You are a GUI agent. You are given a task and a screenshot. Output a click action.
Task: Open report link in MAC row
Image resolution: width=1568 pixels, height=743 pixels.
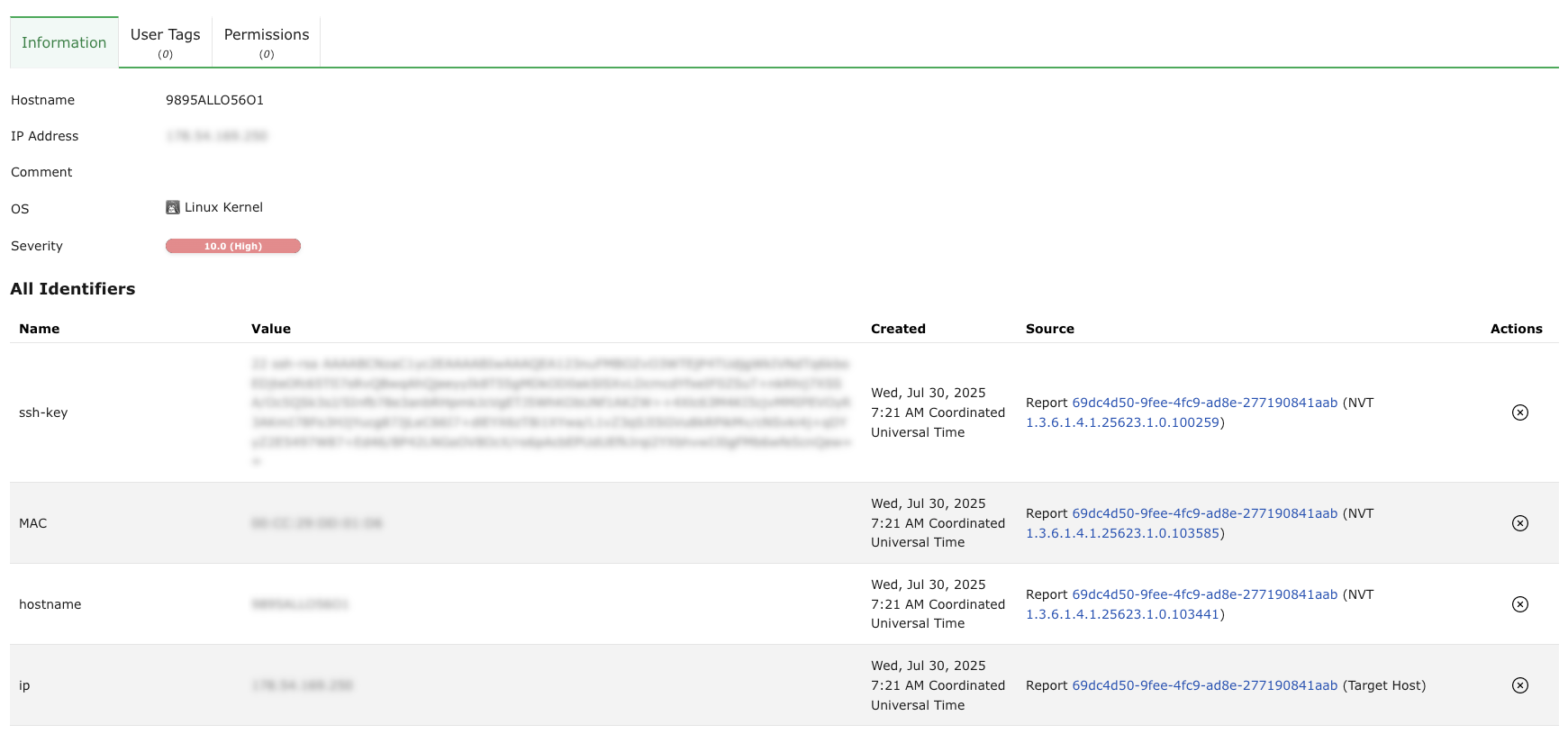pyautogui.click(x=1204, y=513)
